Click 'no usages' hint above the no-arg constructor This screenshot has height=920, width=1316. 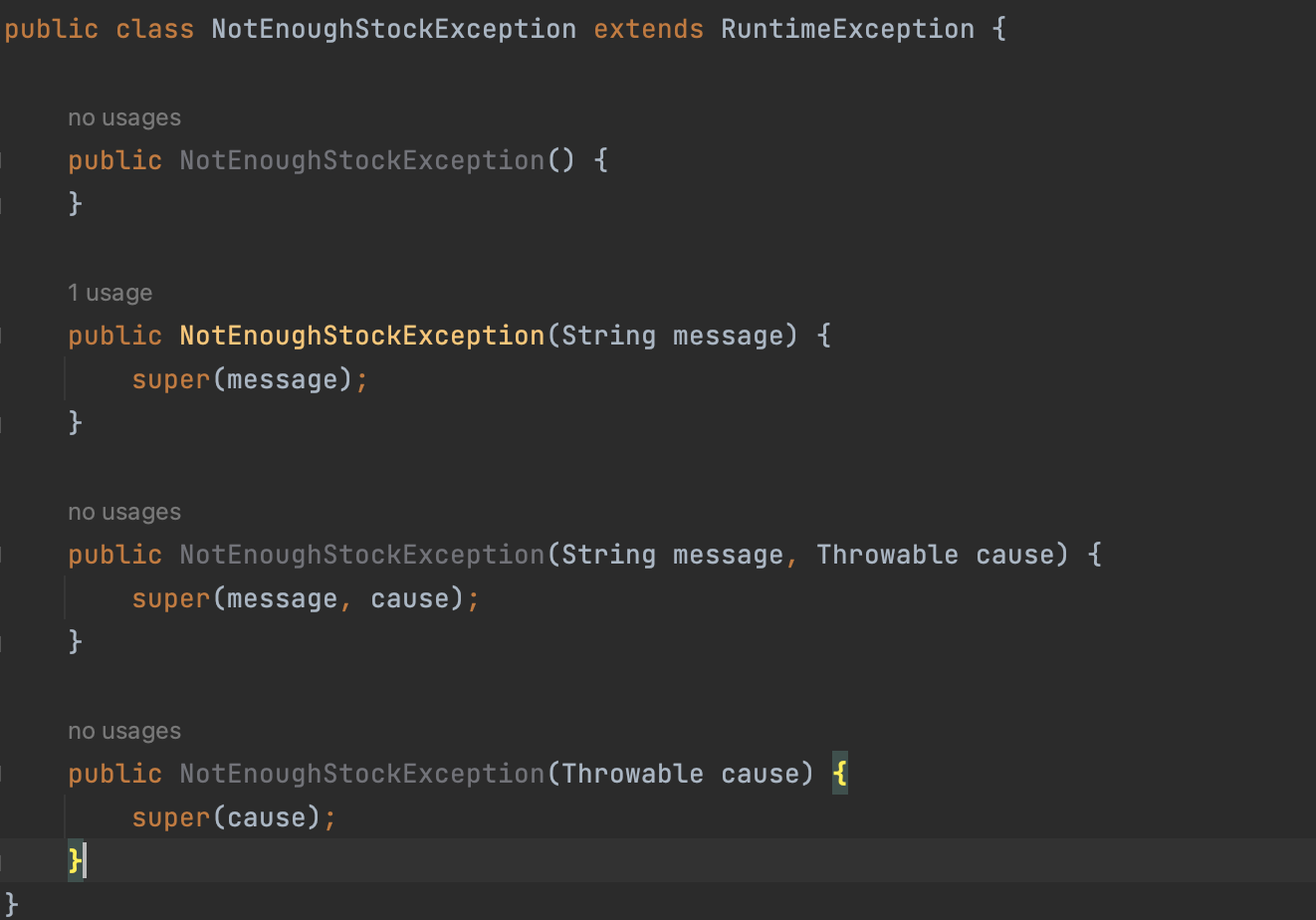[x=124, y=117]
